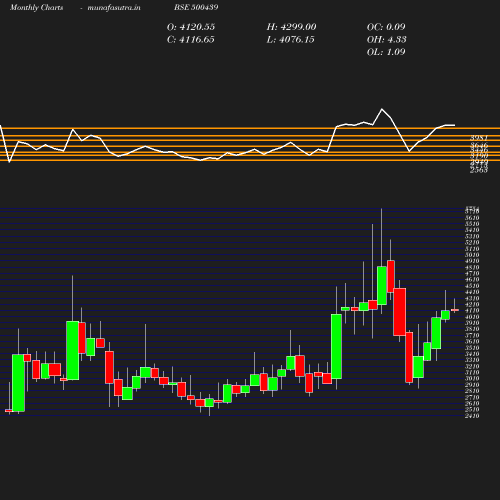The image size is (500, 500).
Task: Click the 2410 price axis label
Action: click(x=472, y=416)
